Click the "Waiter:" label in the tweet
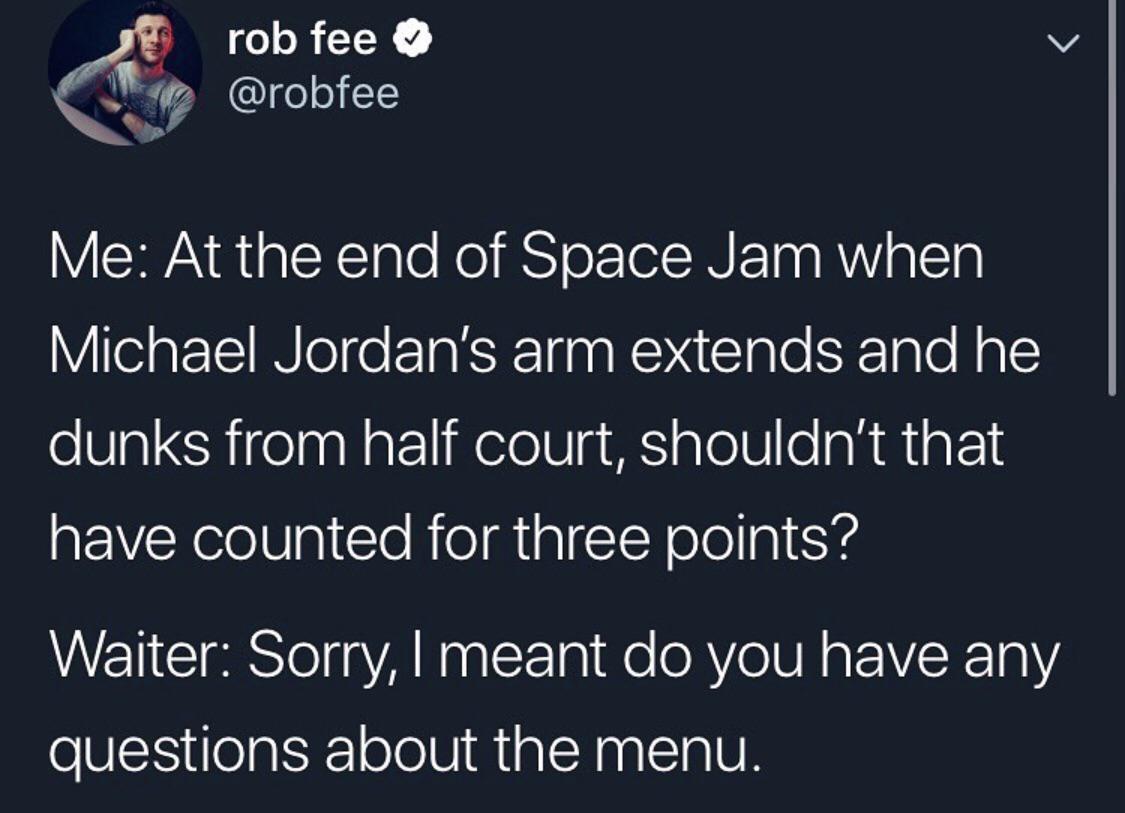 tap(140, 656)
